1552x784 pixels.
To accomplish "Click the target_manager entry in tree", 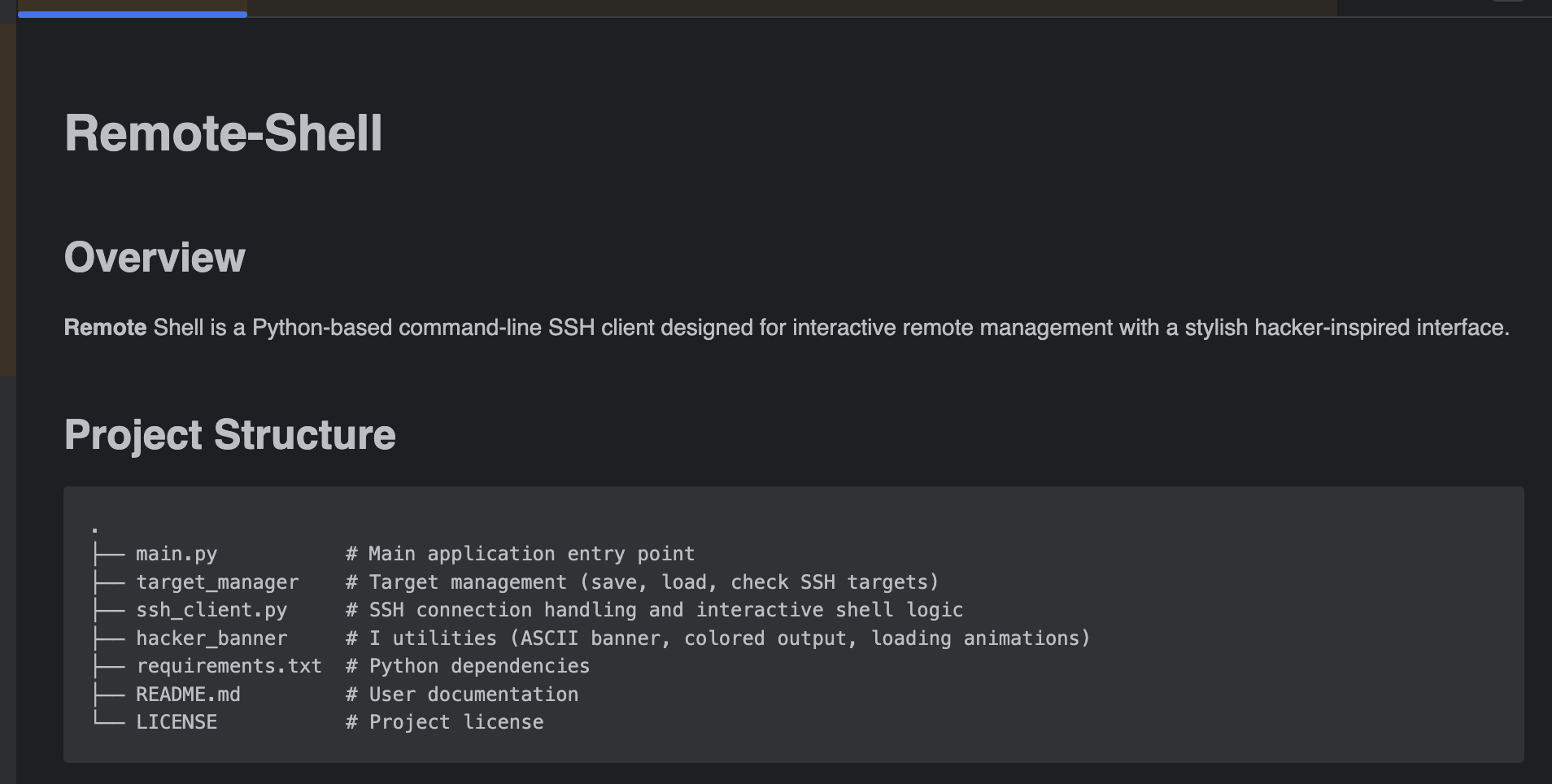I will (x=217, y=582).
